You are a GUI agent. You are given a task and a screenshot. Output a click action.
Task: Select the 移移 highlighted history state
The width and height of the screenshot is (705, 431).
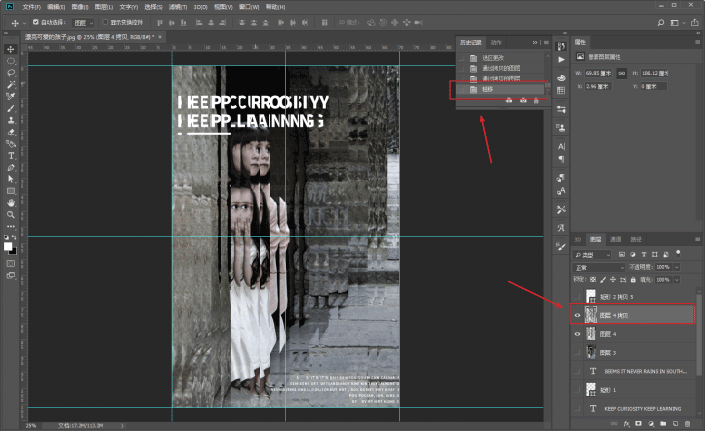click(500, 89)
